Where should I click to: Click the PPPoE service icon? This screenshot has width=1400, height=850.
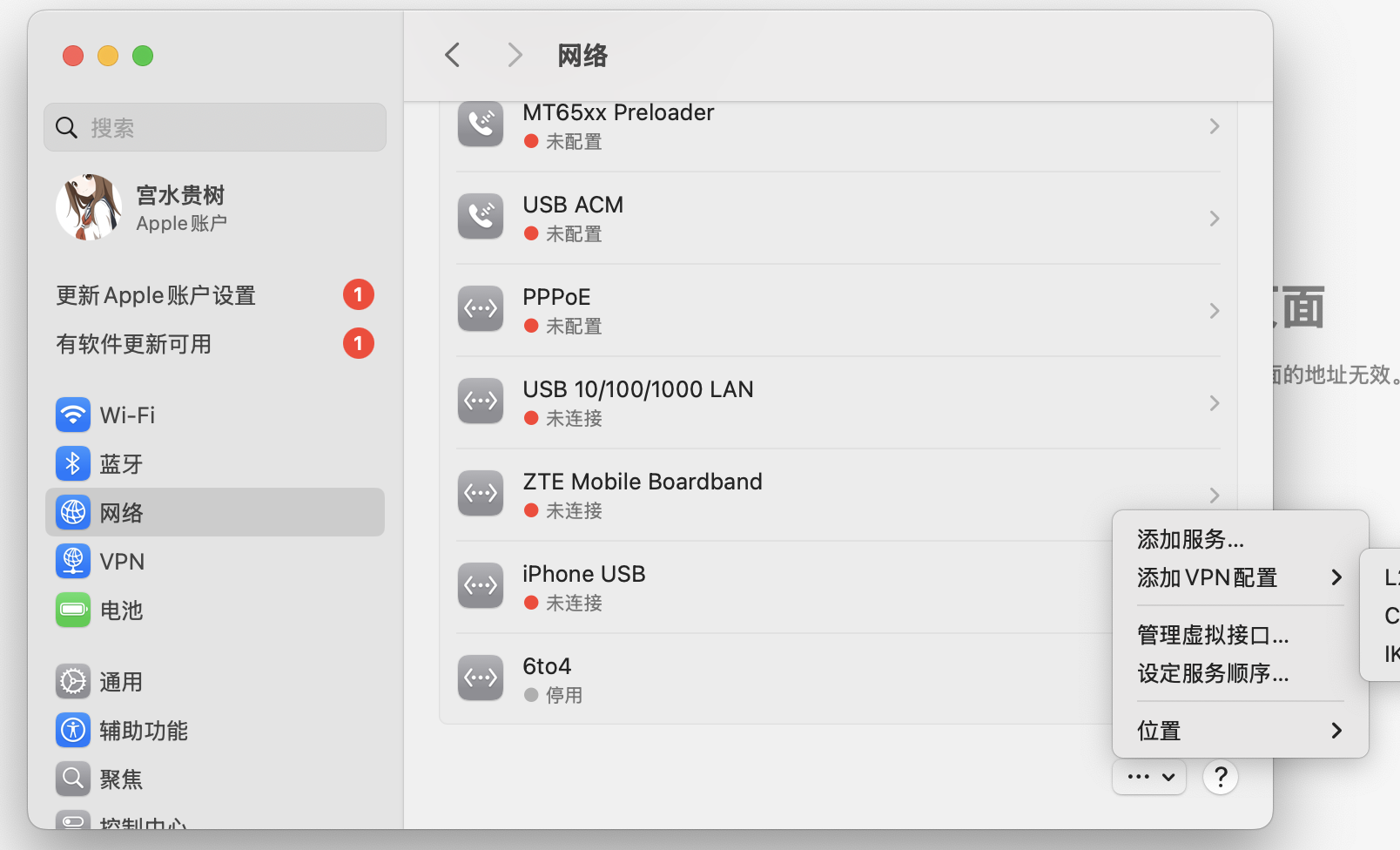tap(481, 309)
